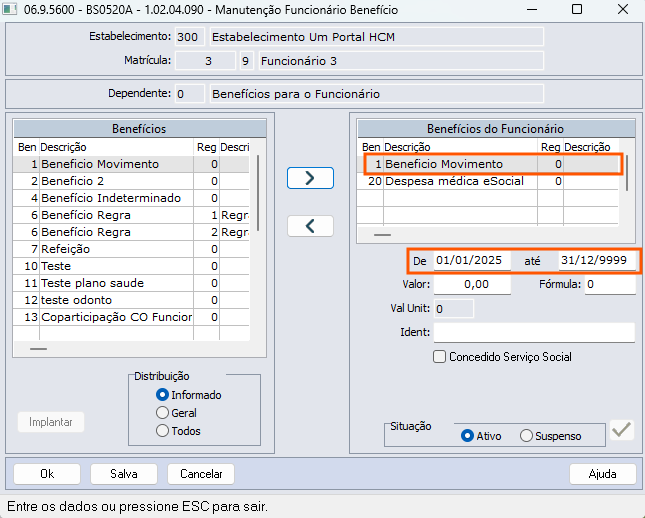Select the Todos distribution option

click(x=179, y=431)
